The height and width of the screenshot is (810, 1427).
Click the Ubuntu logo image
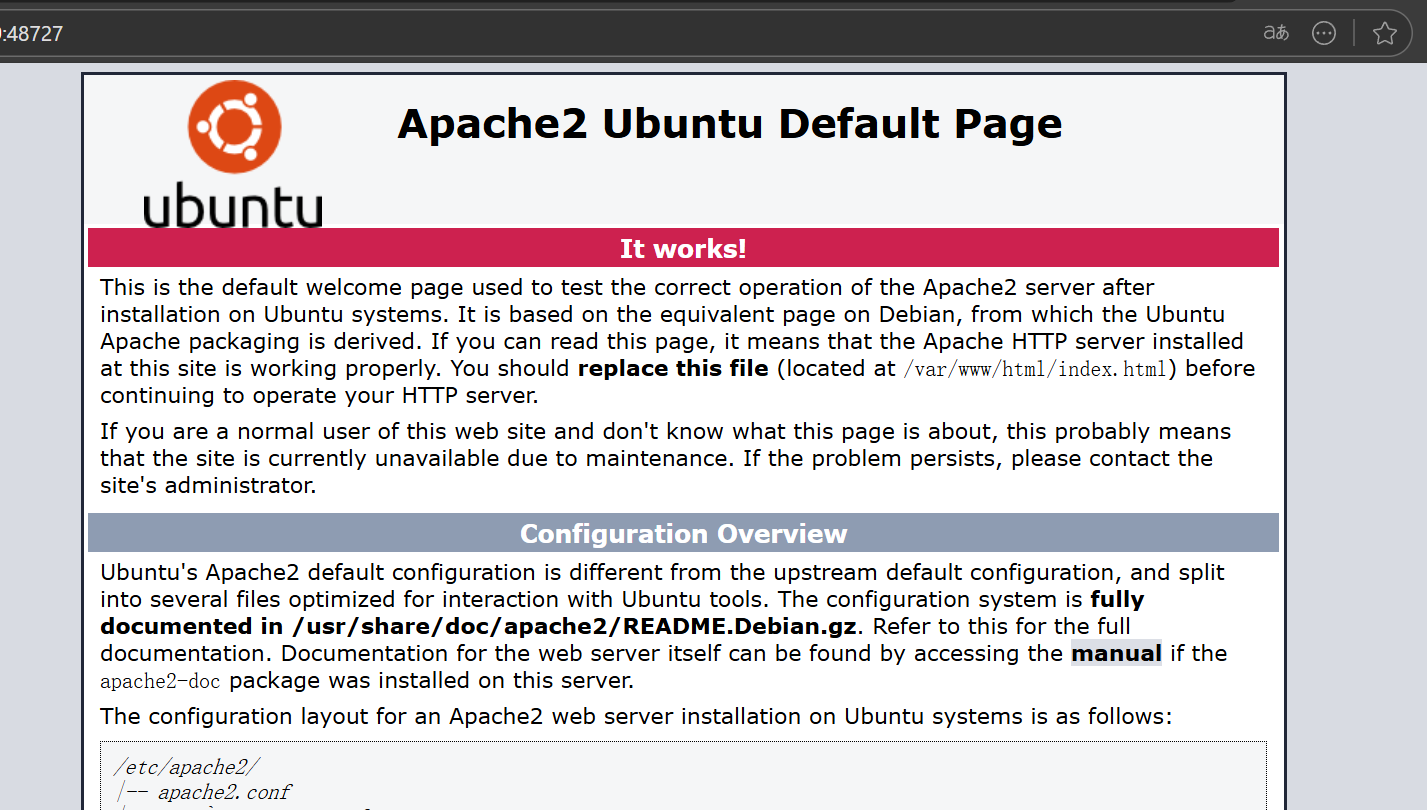(234, 154)
